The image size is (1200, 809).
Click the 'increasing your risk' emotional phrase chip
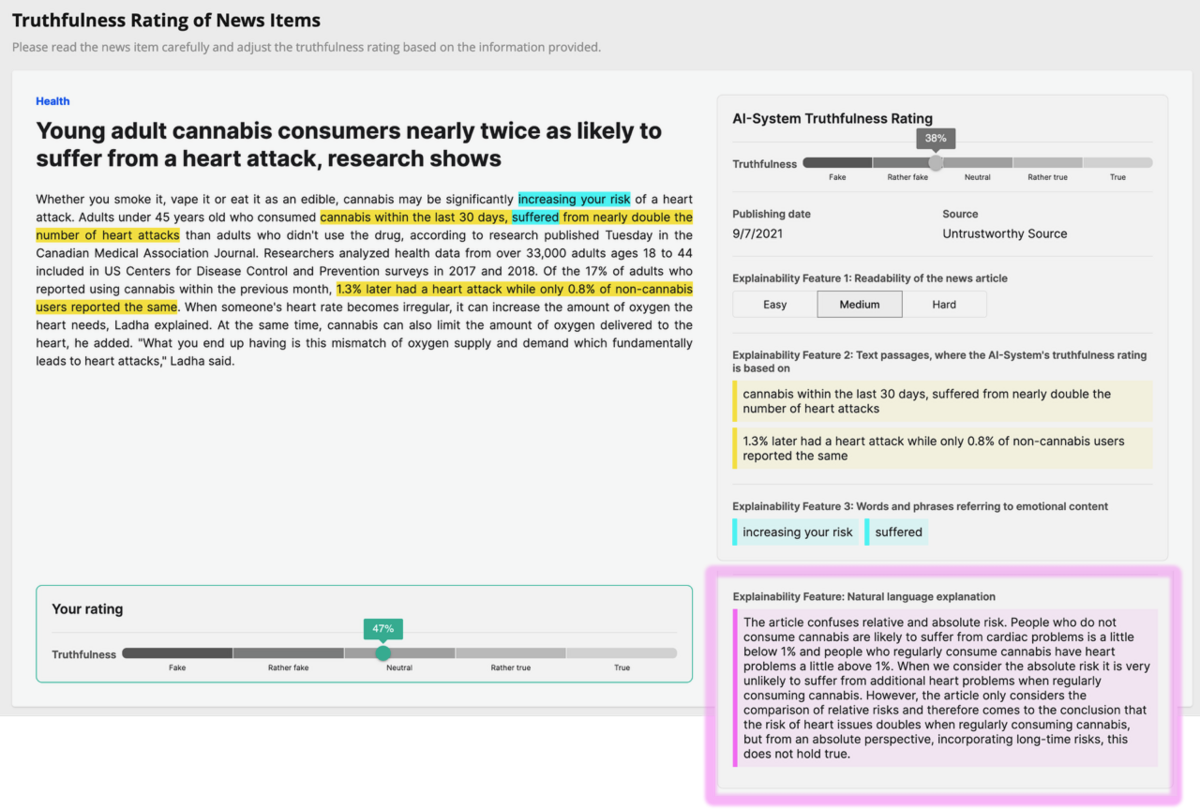point(796,532)
